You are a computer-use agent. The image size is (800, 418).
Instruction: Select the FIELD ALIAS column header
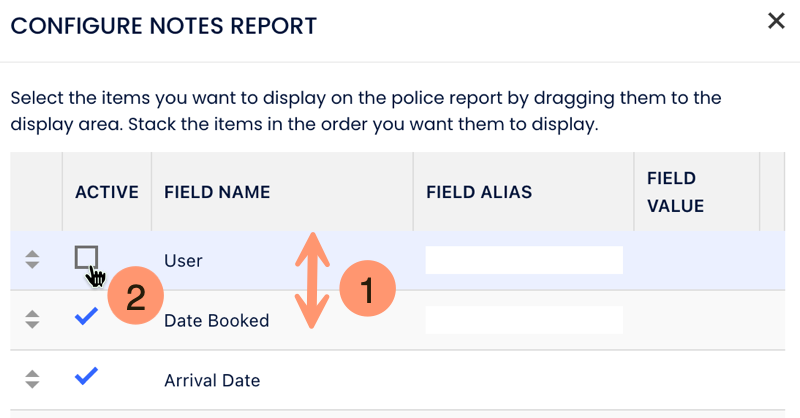pyautogui.click(x=478, y=192)
